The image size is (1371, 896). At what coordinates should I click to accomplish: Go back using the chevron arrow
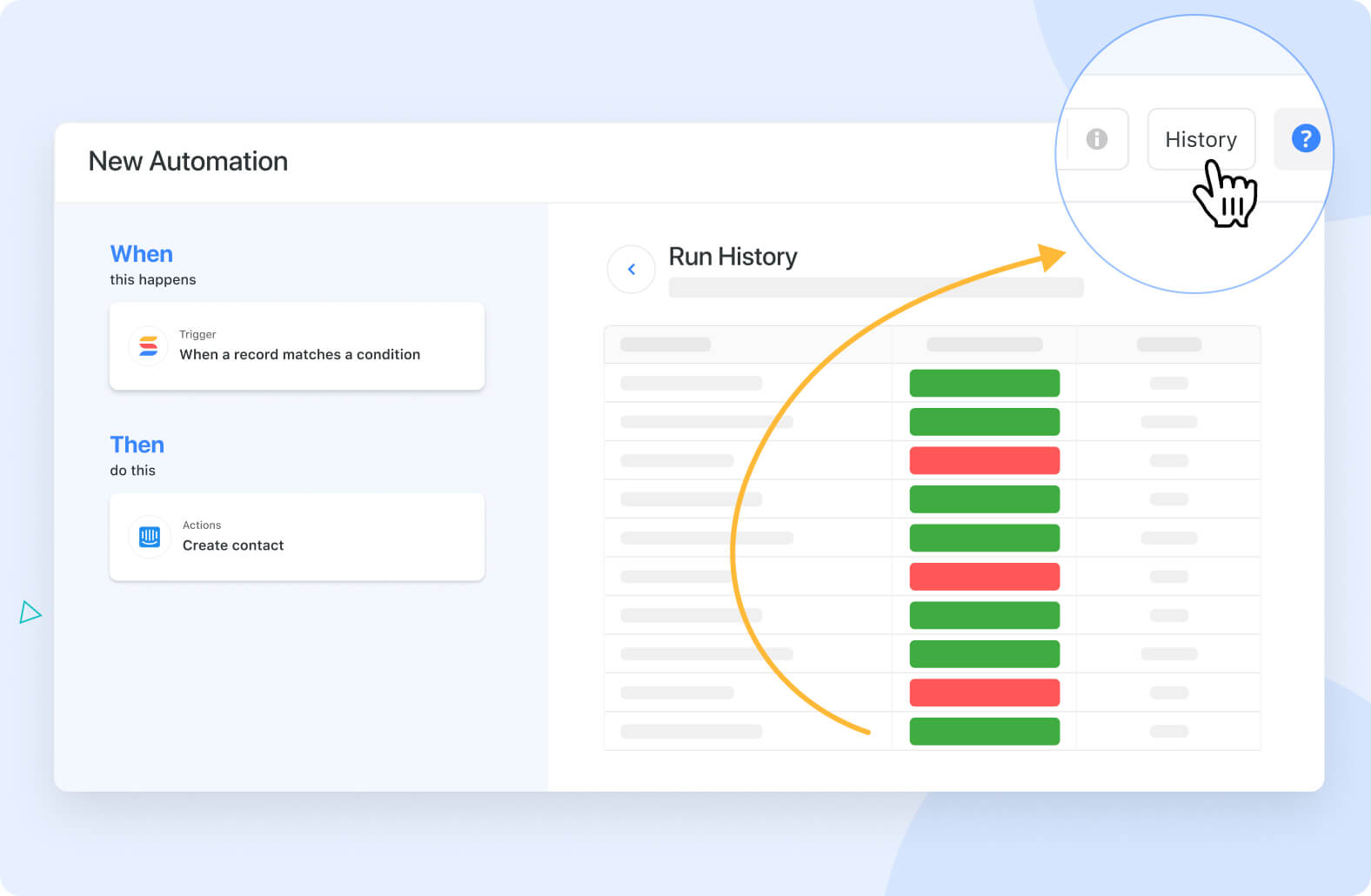click(631, 269)
